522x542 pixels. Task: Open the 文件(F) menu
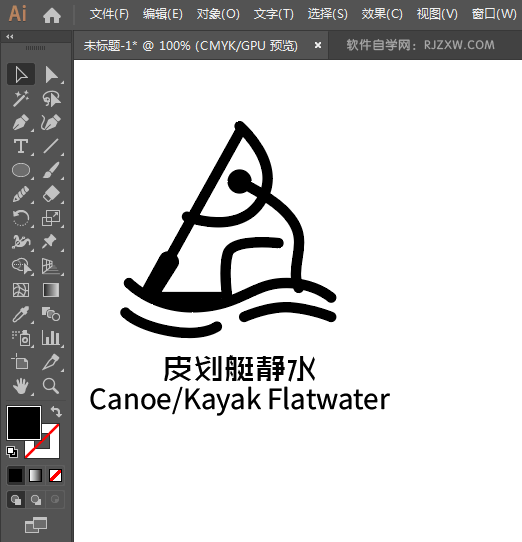(x=109, y=14)
